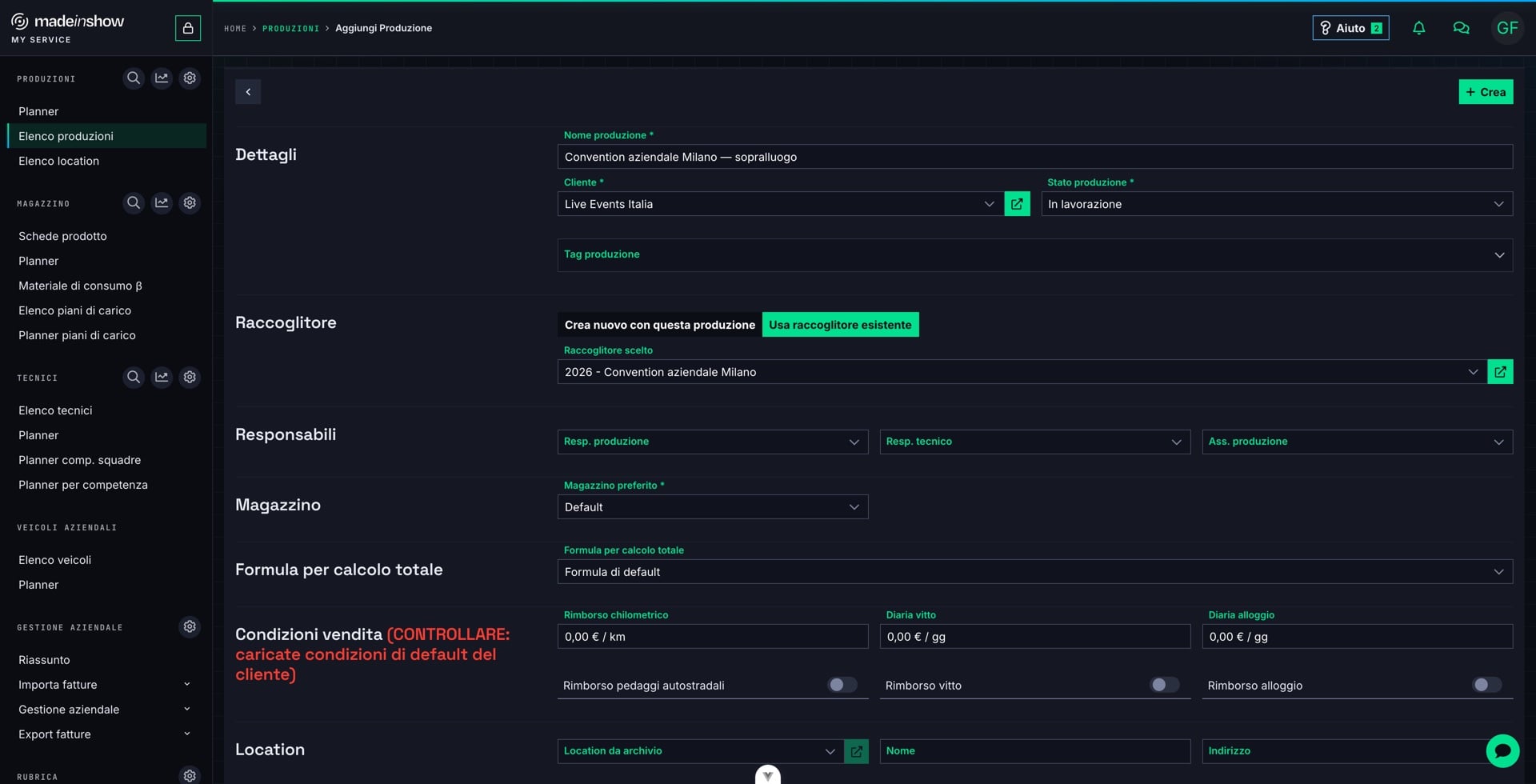The height and width of the screenshot is (784, 1536).
Task: Click the back arrow button
Action: coord(248,92)
